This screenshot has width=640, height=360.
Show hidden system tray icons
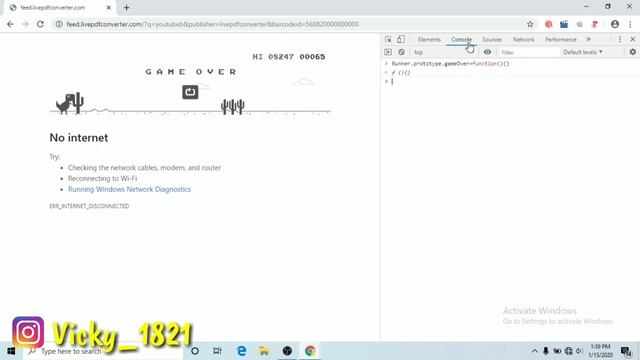(x=534, y=351)
